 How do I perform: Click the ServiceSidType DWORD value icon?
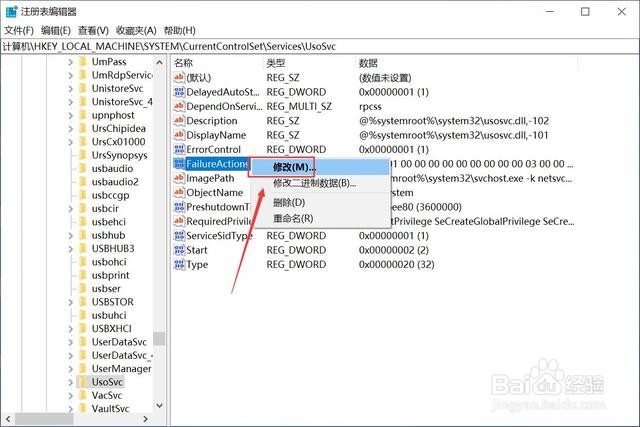coord(179,236)
